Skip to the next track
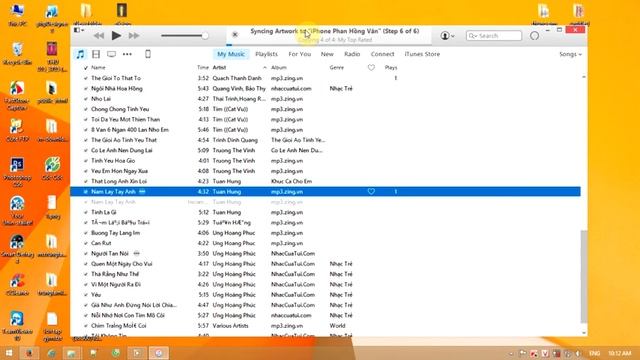The width and height of the screenshot is (640, 360). click(134, 36)
